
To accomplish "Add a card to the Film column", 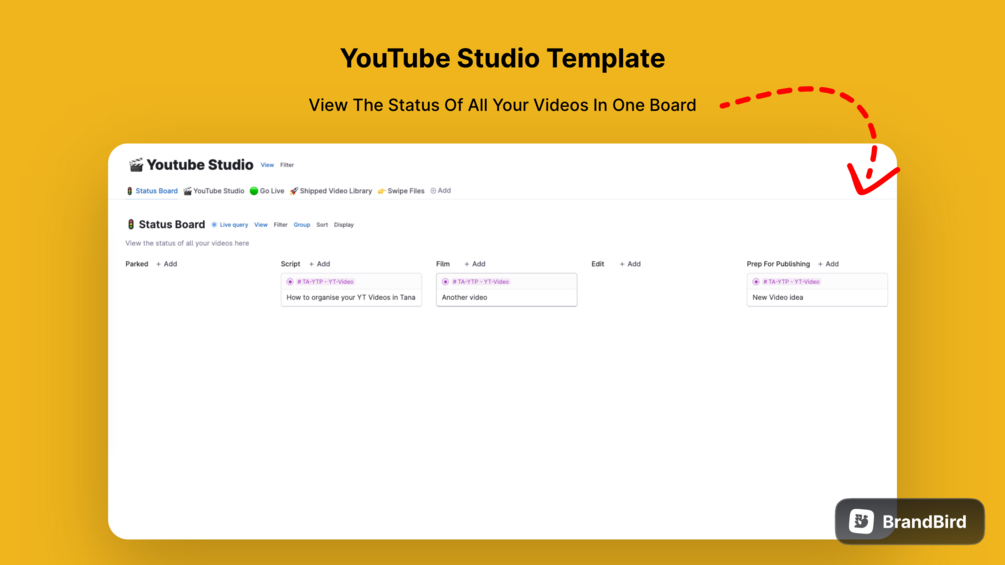I will click(x=475, y=264).
